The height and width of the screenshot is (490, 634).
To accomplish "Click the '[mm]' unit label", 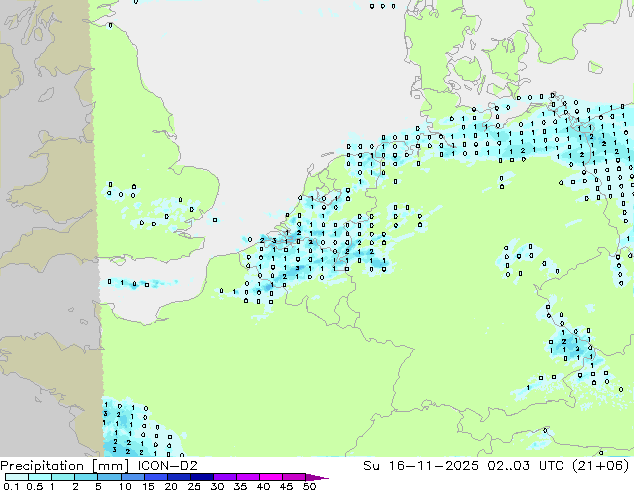I will (x=111, y=466).
